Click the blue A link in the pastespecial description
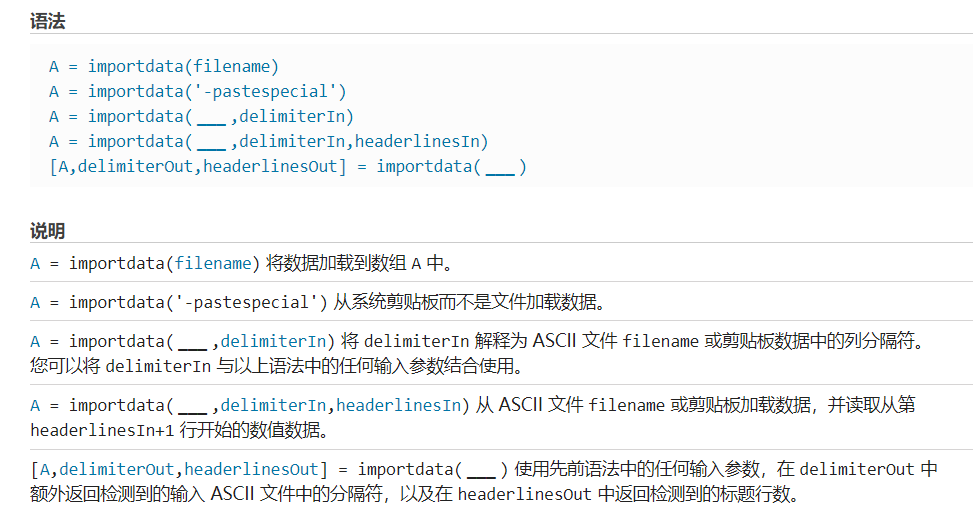The image size is (973, 519). [35, 303]
